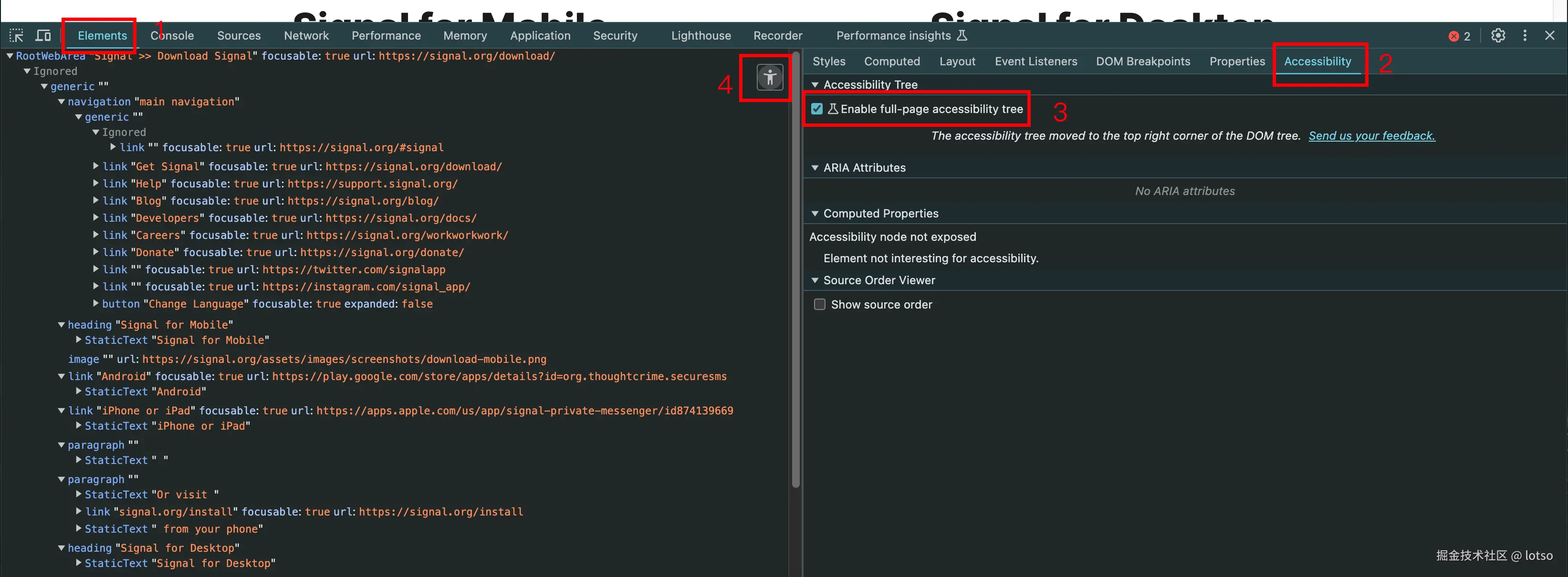Collapse navigation "main navigation" node
The width and height of the screenshot is (1568, 577).
pyautogui.click(x=62, y=102)
